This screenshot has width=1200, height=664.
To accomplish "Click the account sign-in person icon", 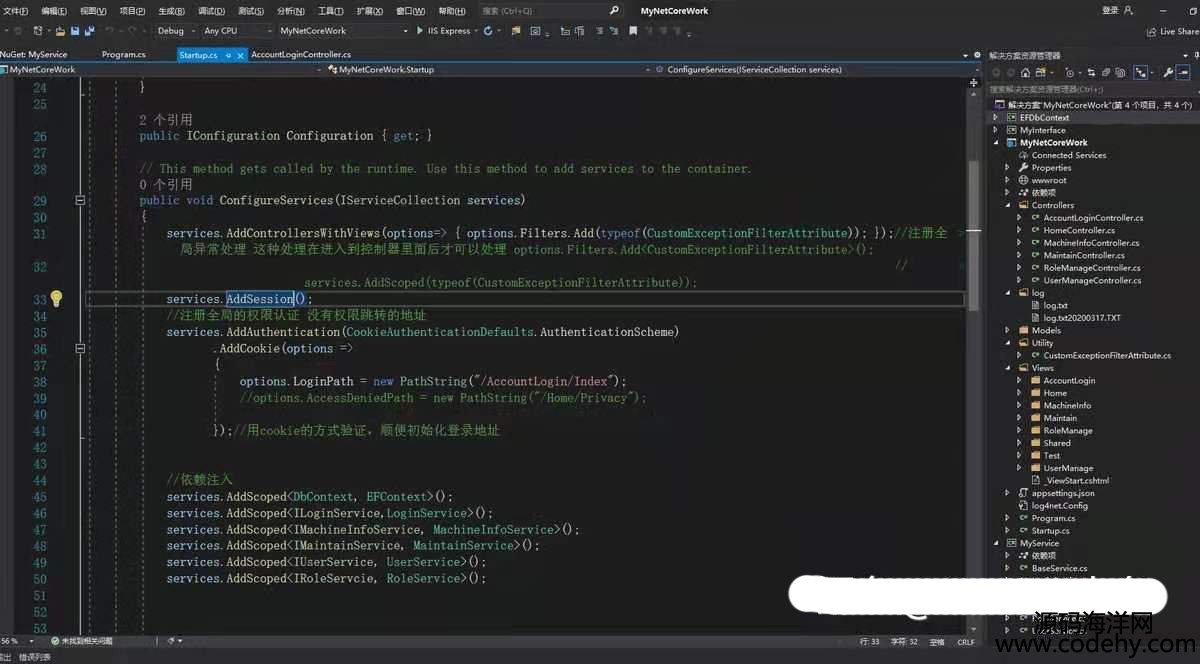I will tap(1130, 10).
